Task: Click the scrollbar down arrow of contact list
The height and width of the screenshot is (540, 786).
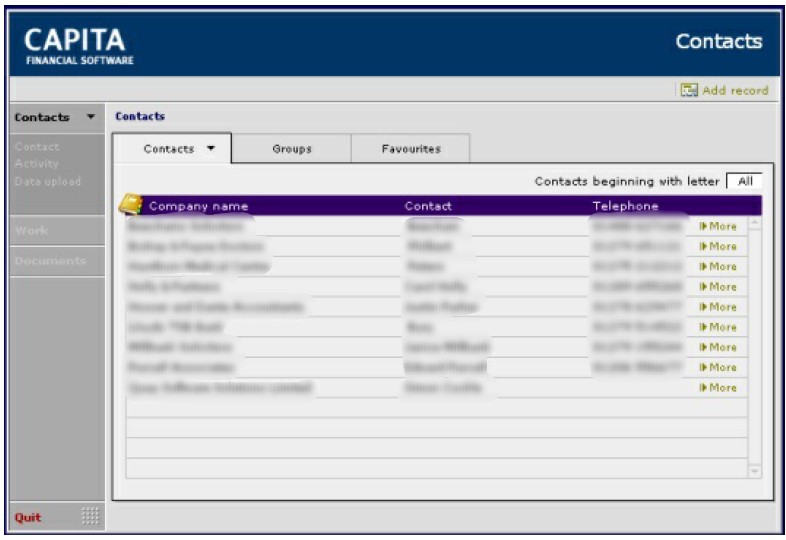Action: 754,472
